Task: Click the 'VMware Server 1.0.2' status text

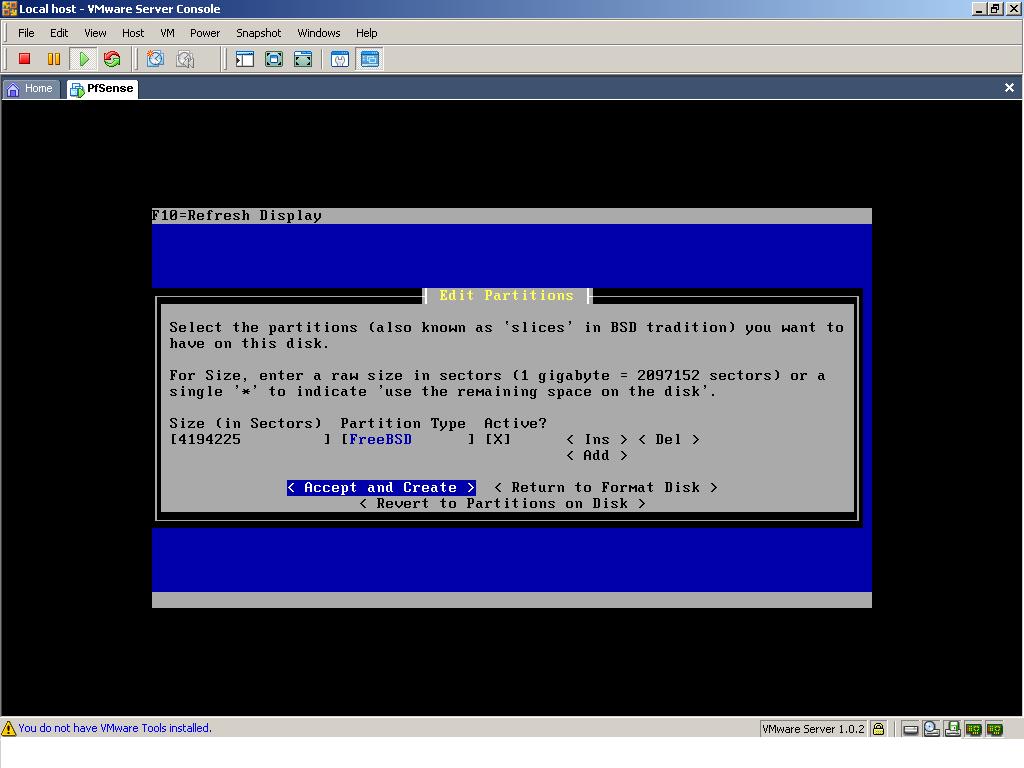Action: pyautogui.click(x=813, y=729)
